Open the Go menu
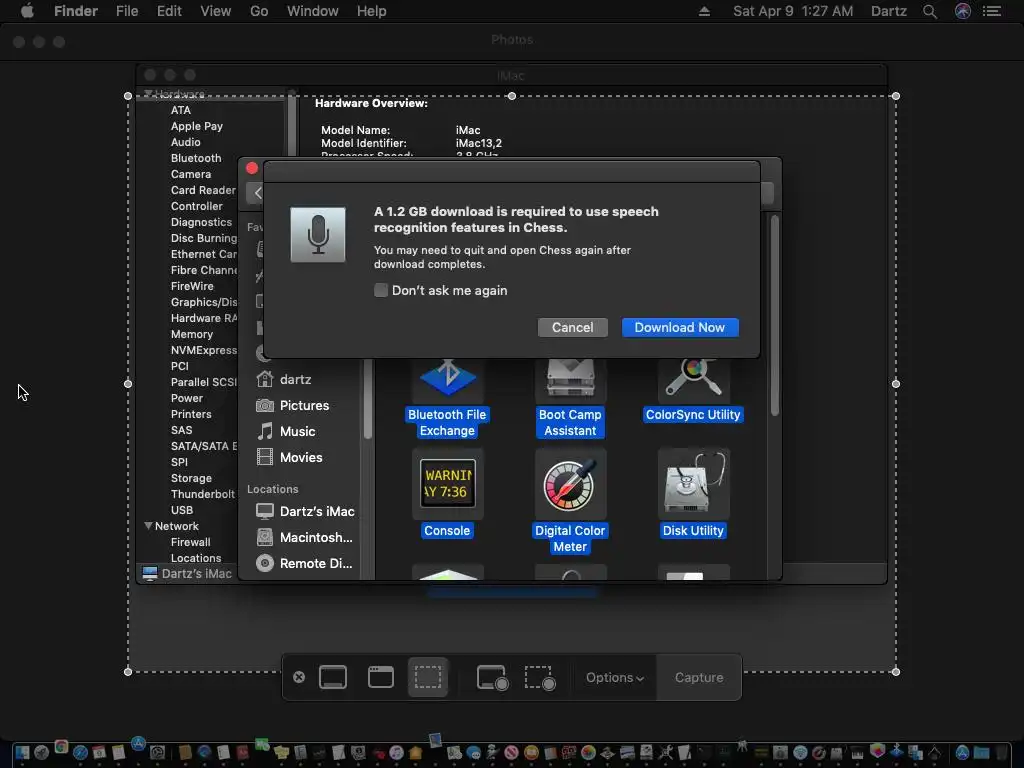 (x=259, y=11)
